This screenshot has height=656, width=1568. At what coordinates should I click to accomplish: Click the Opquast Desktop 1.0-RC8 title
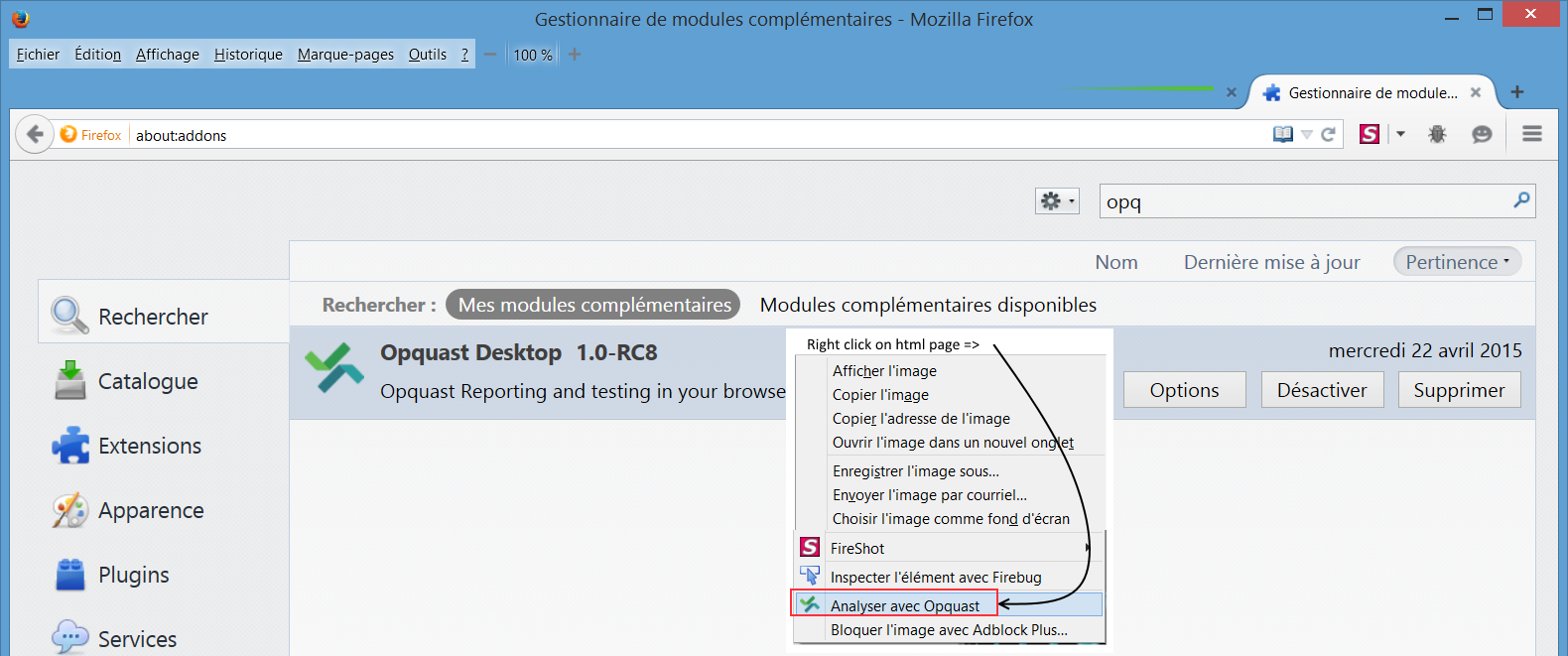518,352
